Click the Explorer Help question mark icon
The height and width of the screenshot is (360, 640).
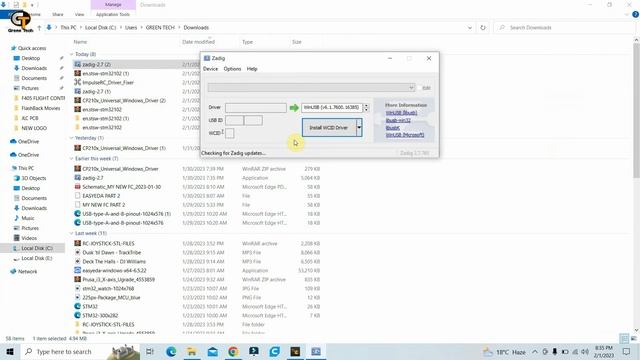click(x=636, y=14)
